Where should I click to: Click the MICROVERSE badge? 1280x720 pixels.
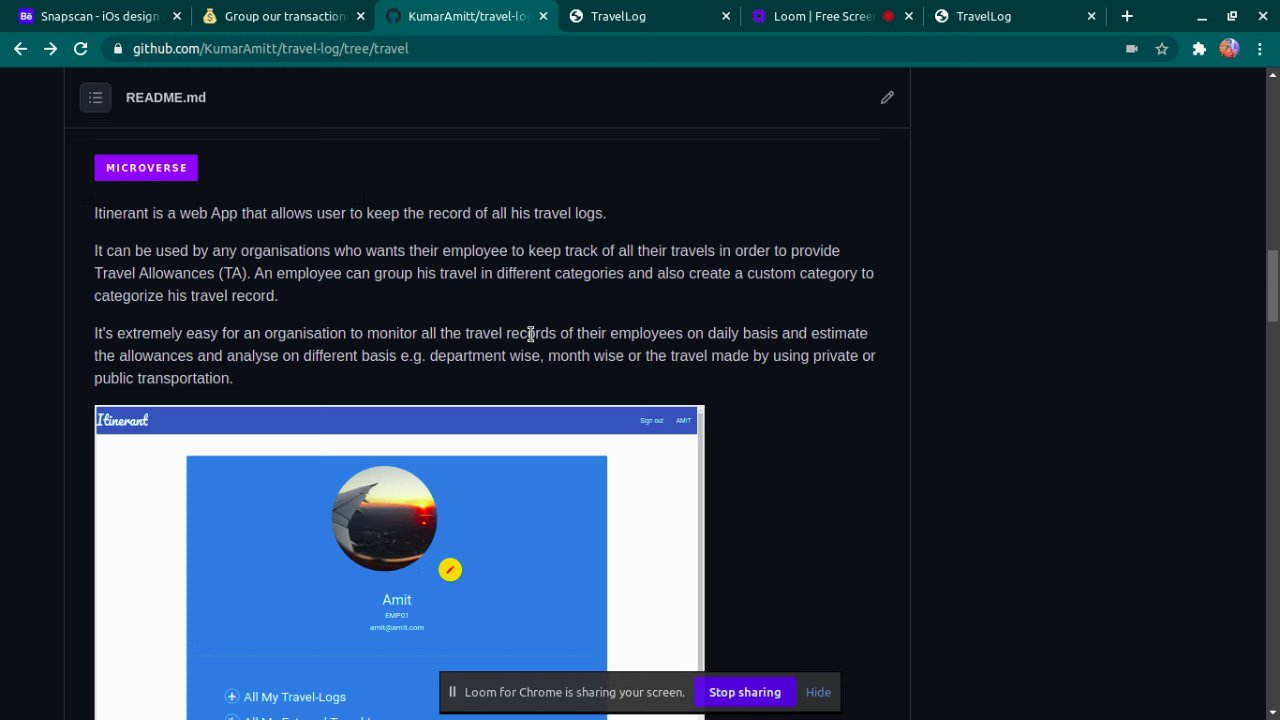point(146,168)
